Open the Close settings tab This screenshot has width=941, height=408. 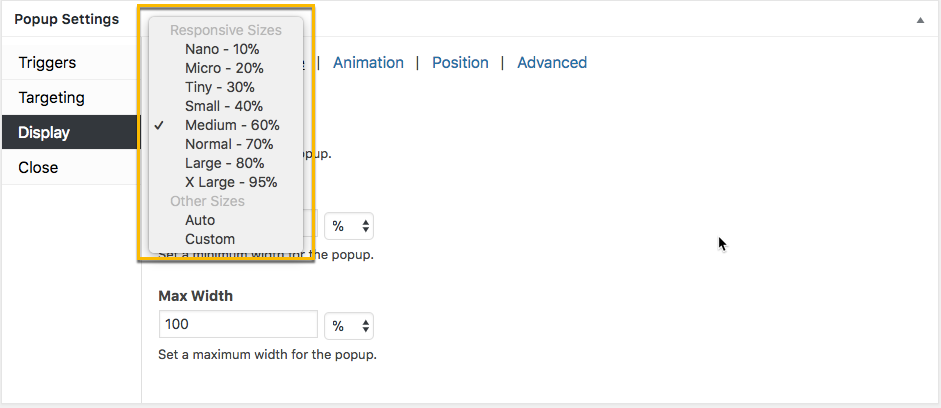point(38,168)
